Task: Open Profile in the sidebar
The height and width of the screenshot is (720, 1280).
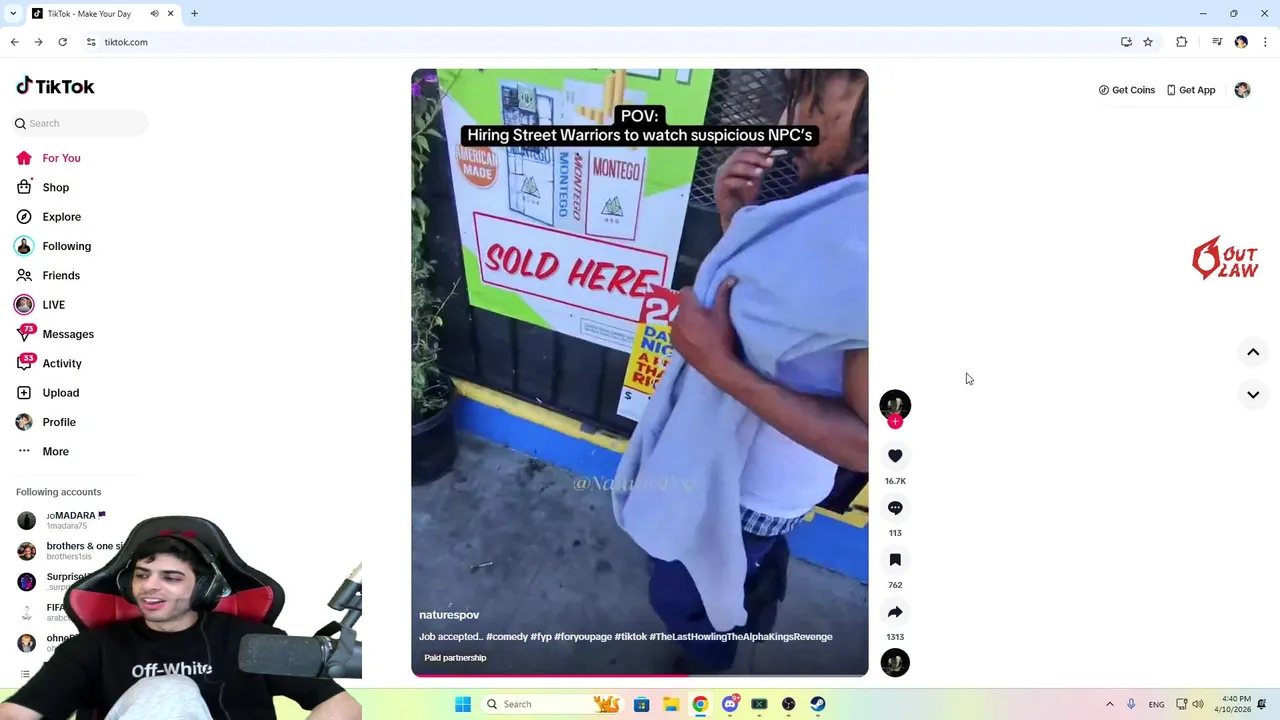Action: (x=59, y=422)
